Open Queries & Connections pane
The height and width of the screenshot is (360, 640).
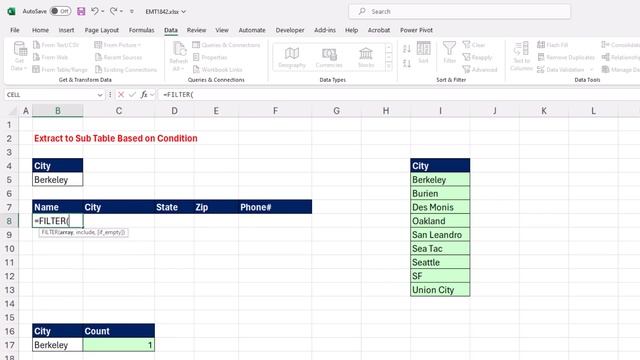tap(226, 45)
